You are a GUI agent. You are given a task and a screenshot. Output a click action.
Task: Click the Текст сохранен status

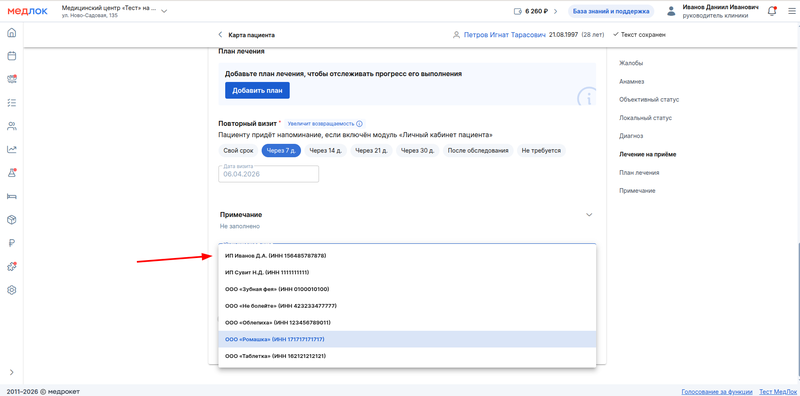coord(639,35)
